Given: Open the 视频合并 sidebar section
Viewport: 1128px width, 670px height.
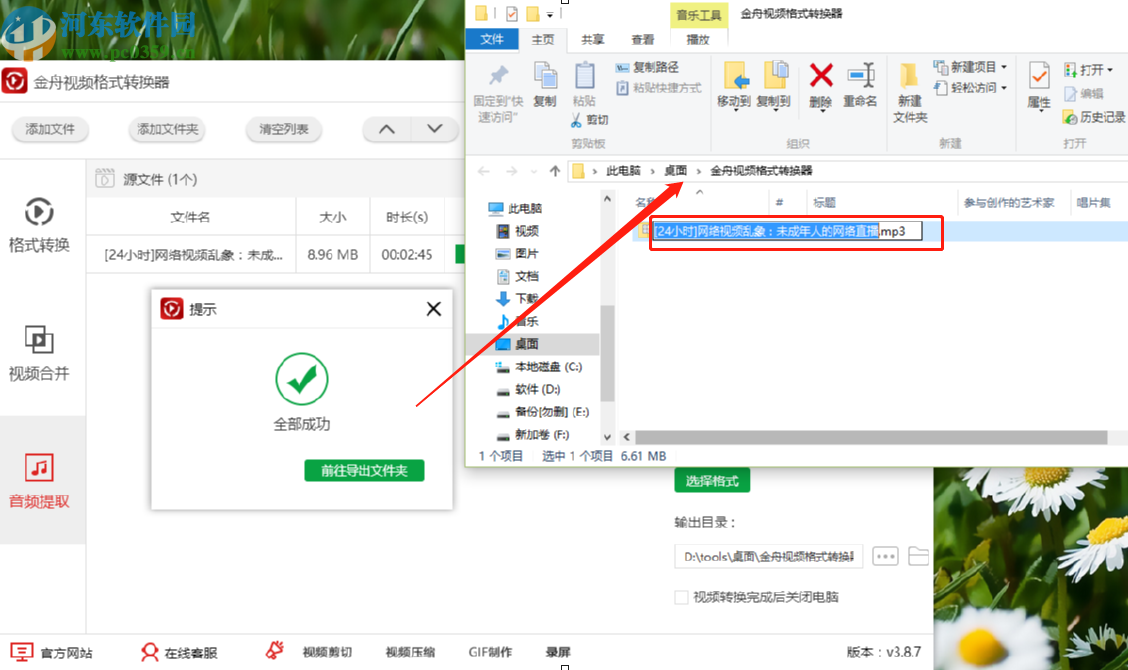Looking at the screenshot, I should [x=39, y=353].
